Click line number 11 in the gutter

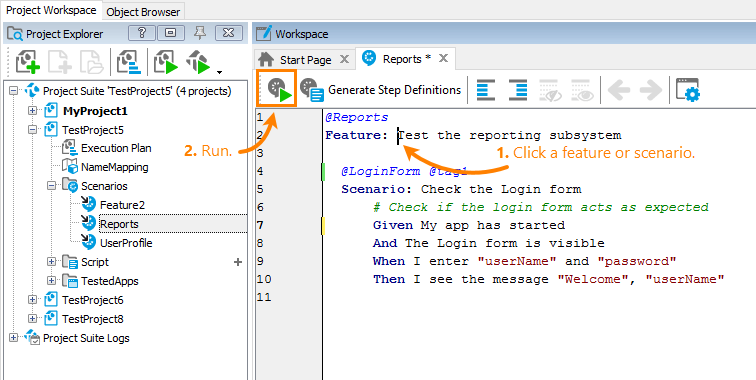[x=264, y=297]
